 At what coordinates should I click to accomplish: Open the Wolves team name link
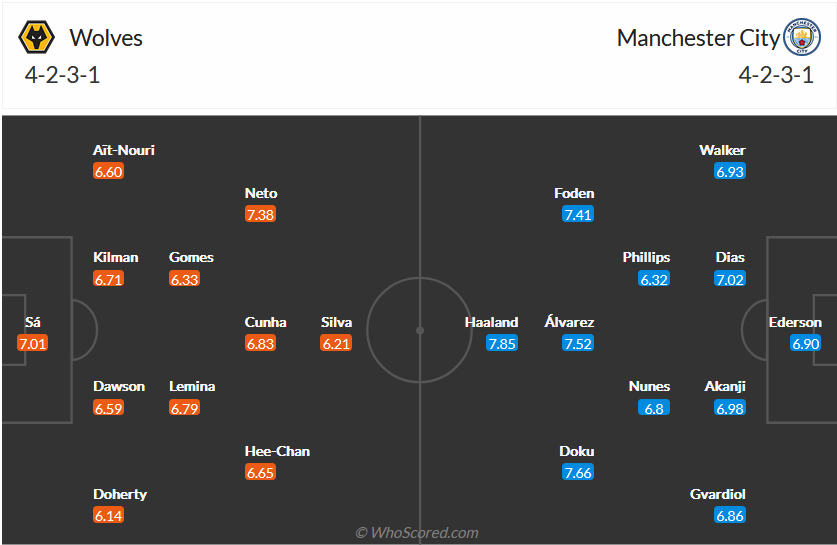coord(106,38)
